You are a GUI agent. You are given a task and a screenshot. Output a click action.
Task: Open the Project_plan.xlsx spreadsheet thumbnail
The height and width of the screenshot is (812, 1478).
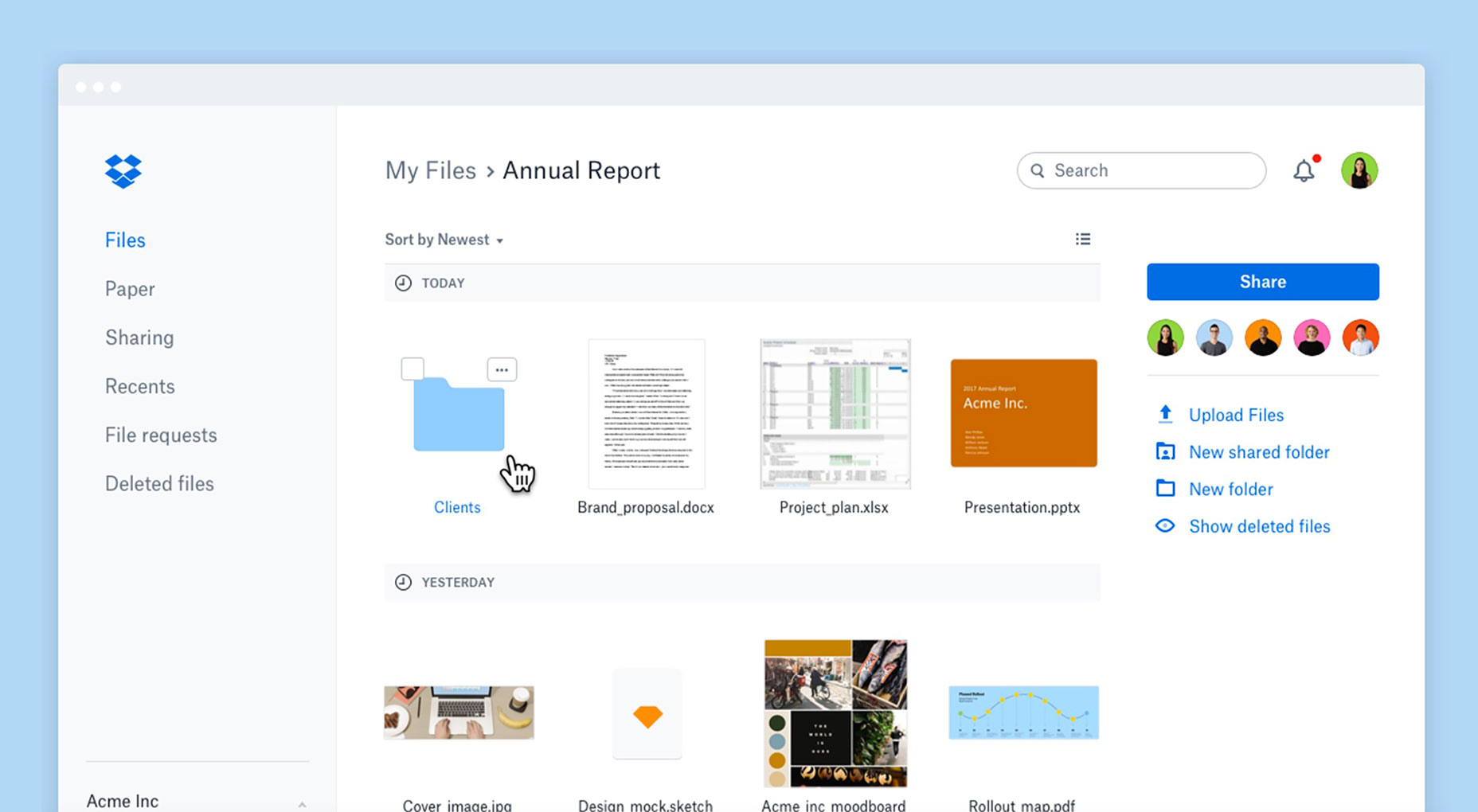click(x=835, y=413)
